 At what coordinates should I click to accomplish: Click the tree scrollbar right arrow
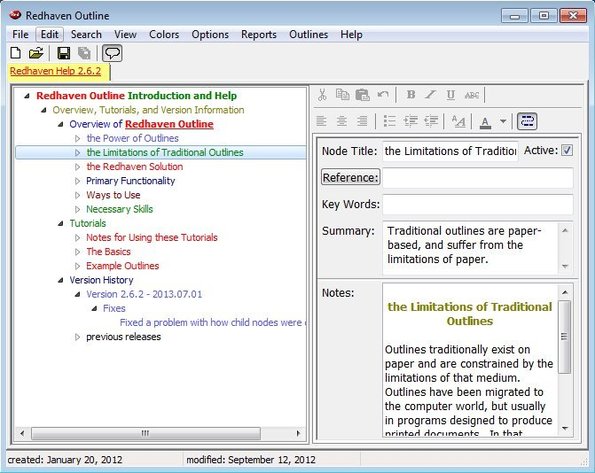(298, 433)
